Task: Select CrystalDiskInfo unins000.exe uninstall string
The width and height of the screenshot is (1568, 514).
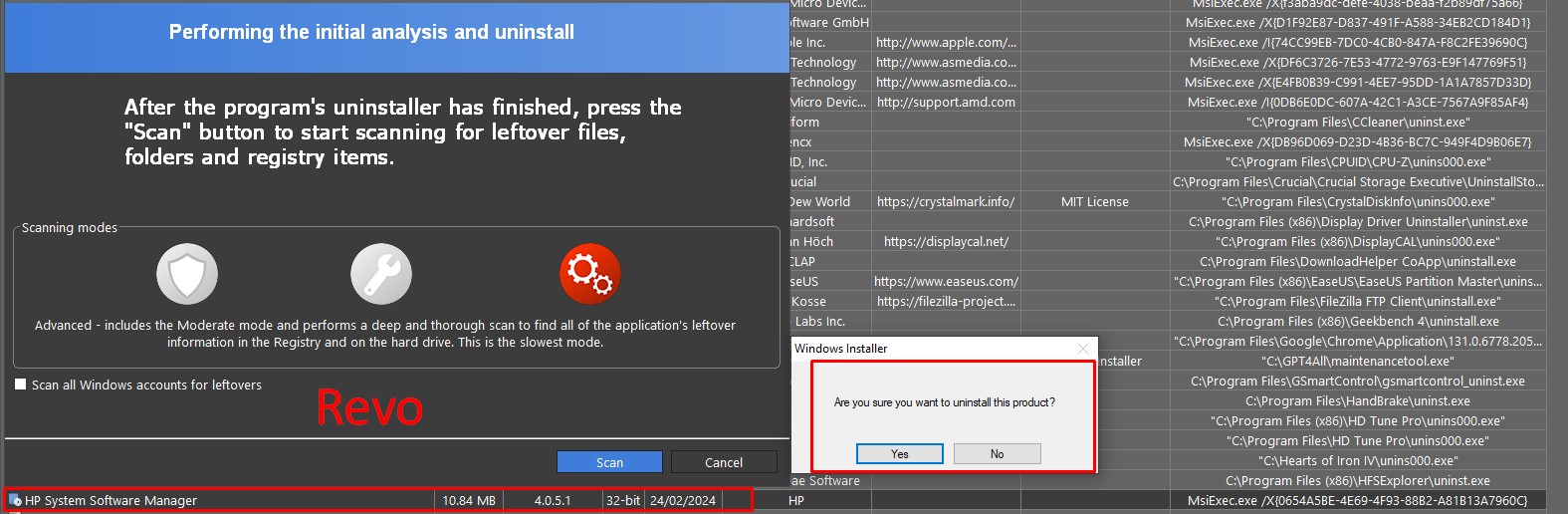Action: point(1358,201)
